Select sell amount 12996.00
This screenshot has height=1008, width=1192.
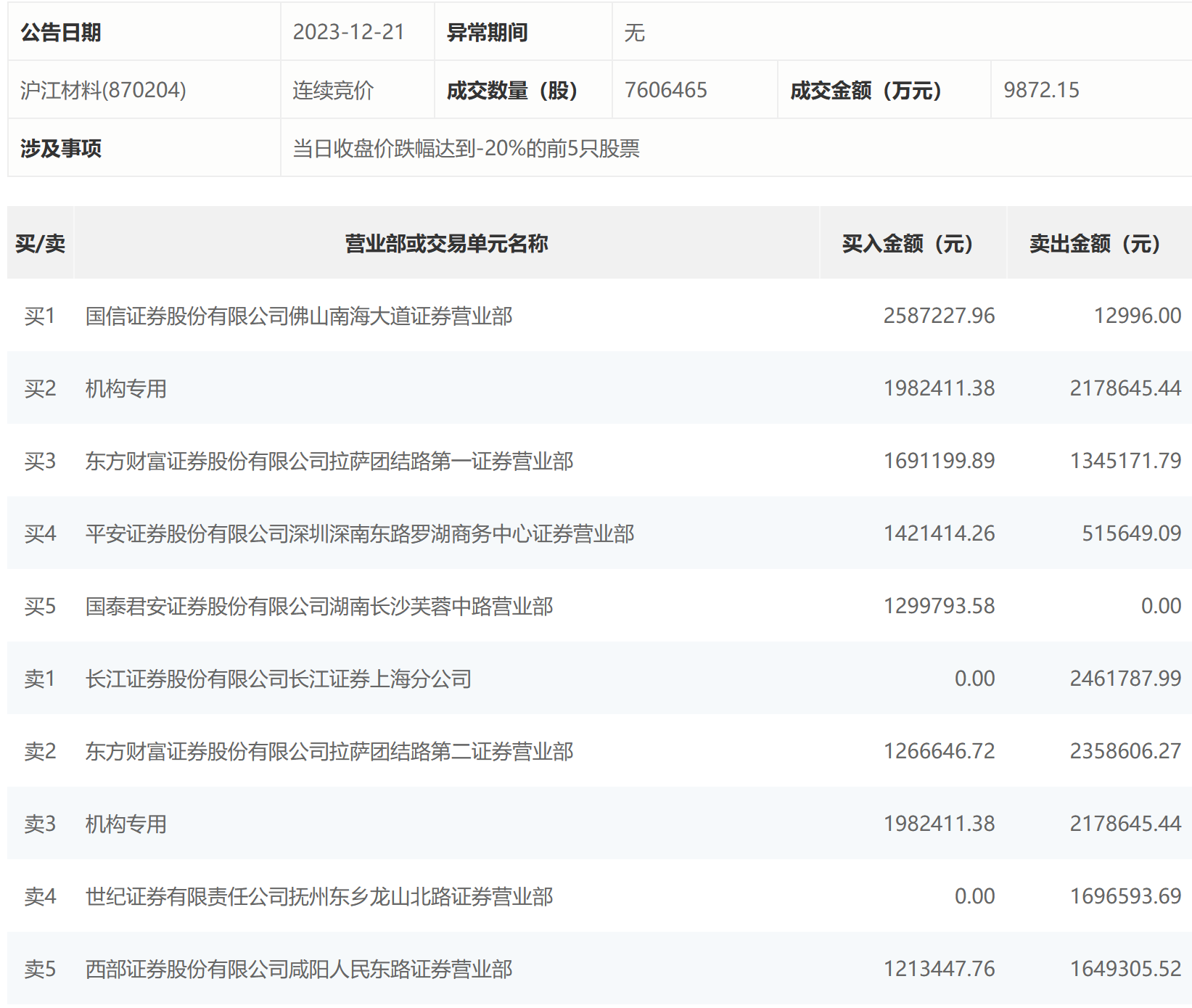pos(1138,316)
